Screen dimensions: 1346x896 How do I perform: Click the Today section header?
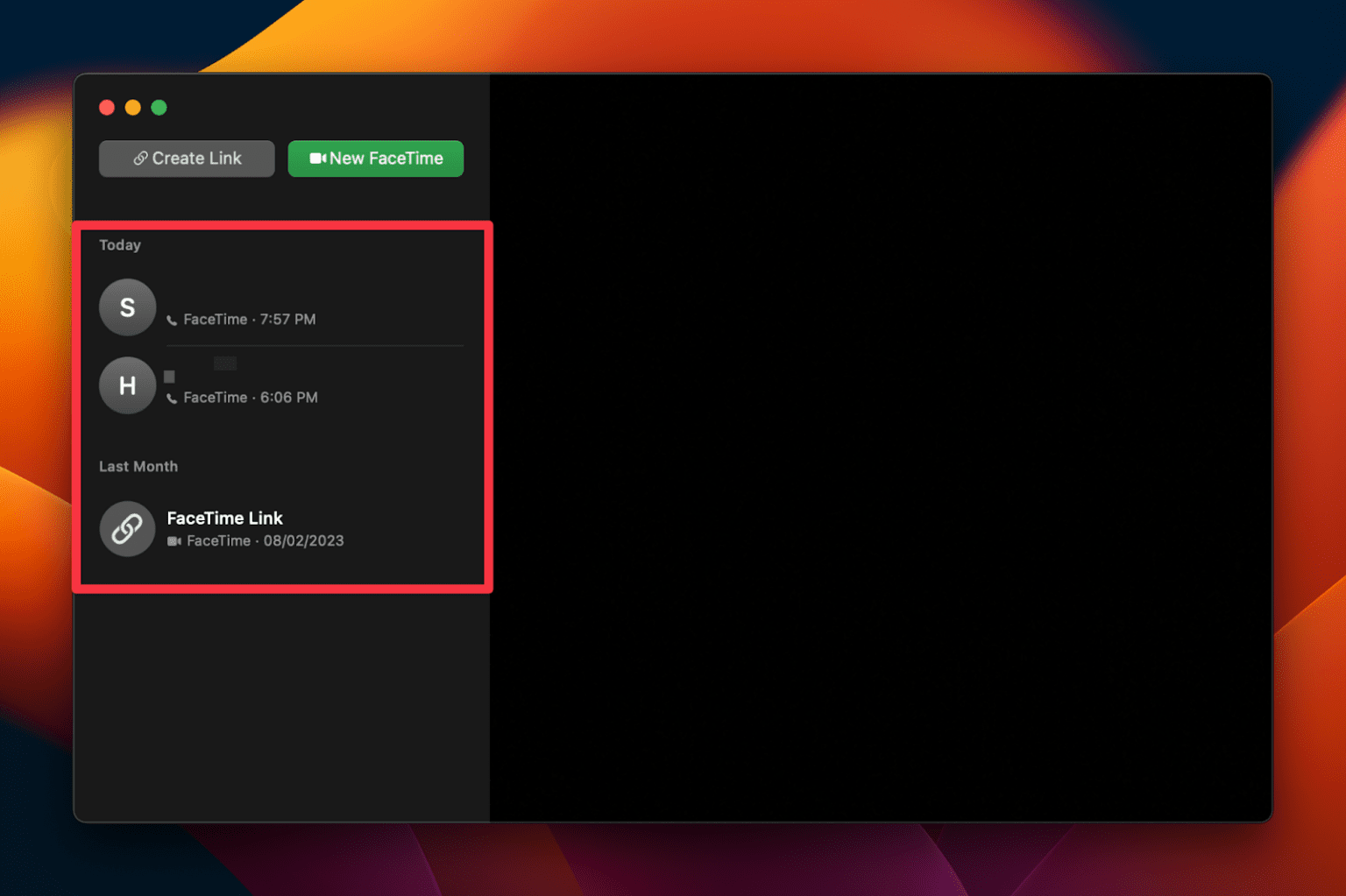click(x=120, y=245)
